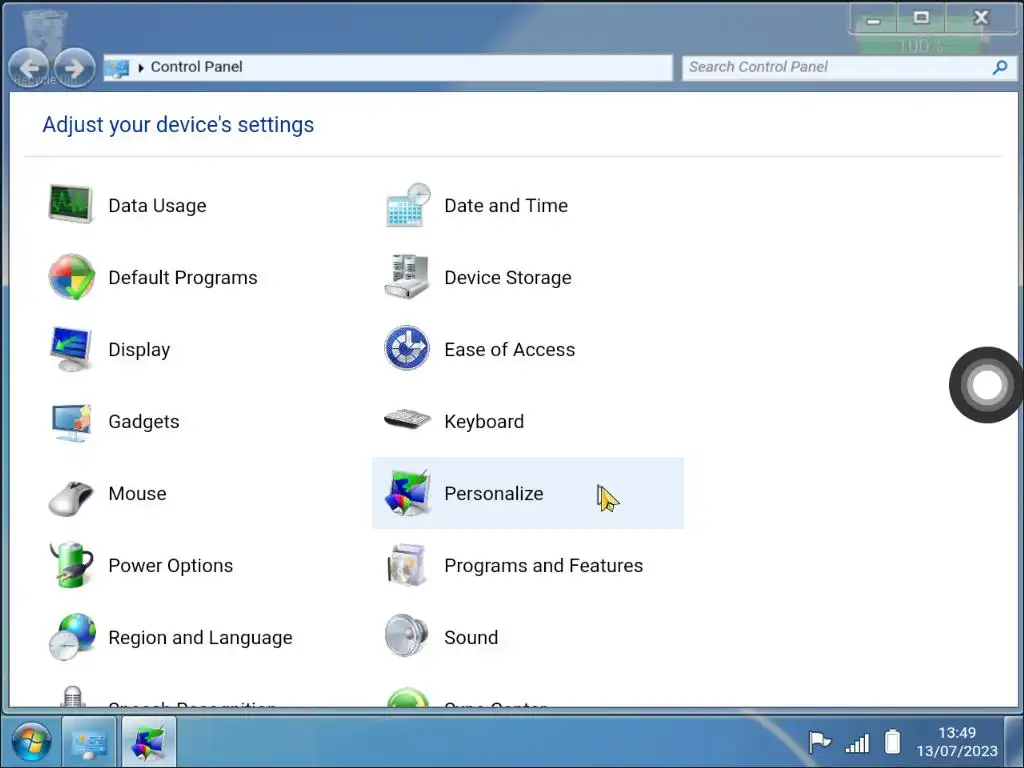Click the Personalize colorful monitor icon
This screenshot has width=1024, height=768.
tap(407, 493)
